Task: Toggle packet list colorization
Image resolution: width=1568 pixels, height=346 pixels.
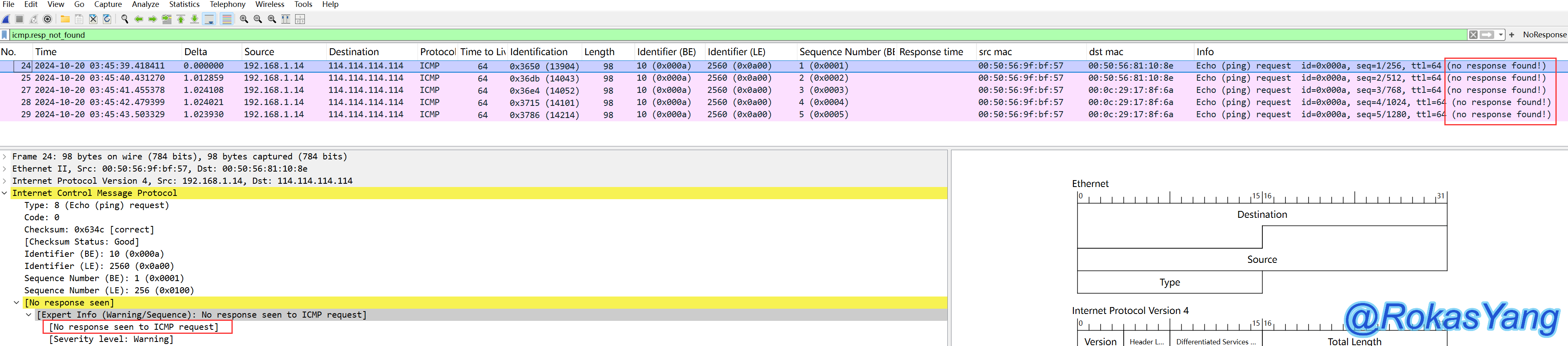Action: click(x=227, y=19)
